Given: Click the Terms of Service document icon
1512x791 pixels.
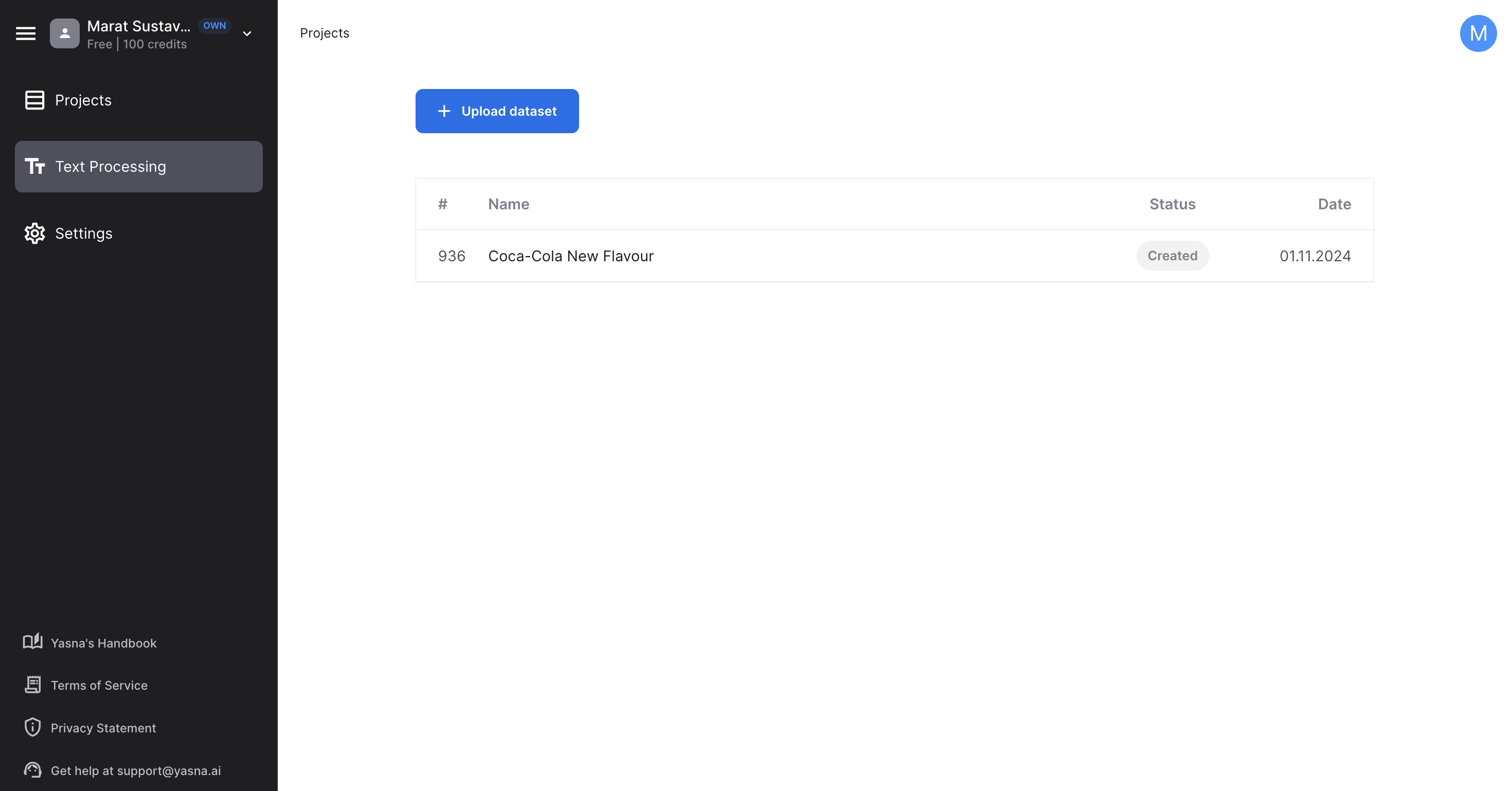Looking at the screenshot, I should tap(33, 684).
